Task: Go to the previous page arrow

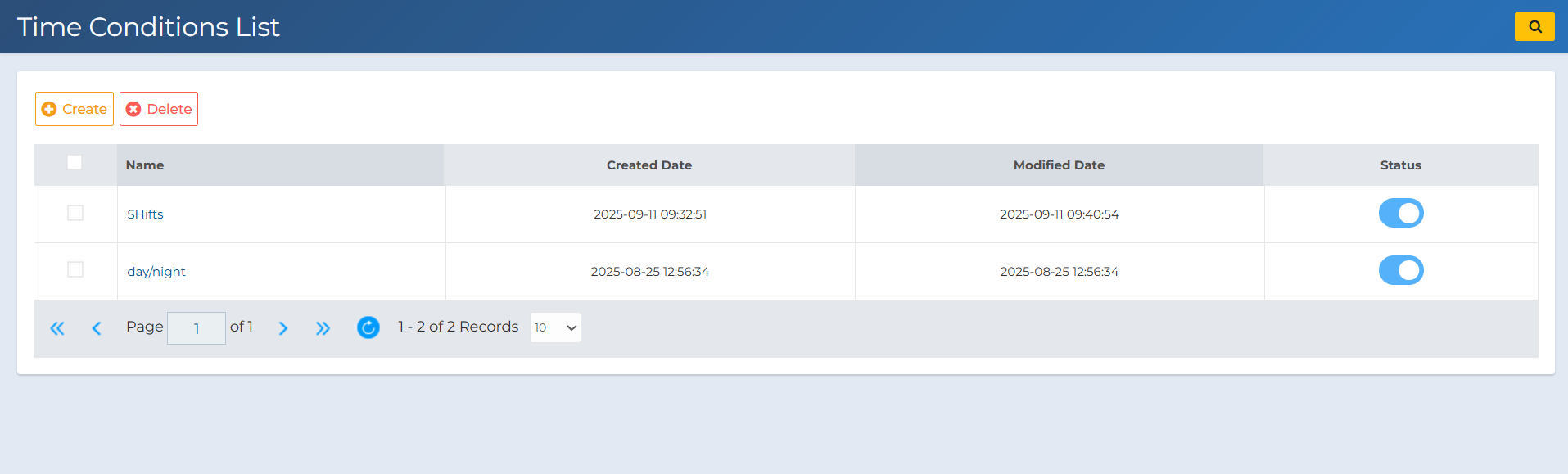Action: 97,328
